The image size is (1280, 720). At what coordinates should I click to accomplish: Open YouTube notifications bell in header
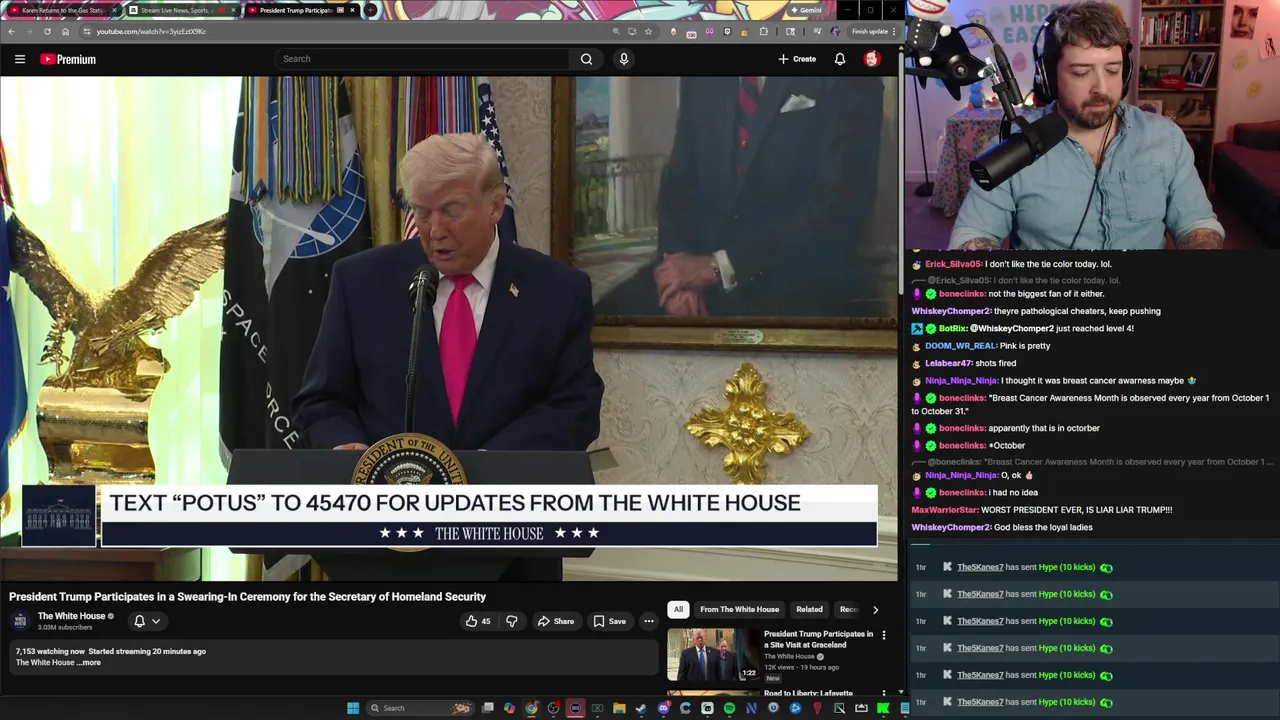coord(840,59)
